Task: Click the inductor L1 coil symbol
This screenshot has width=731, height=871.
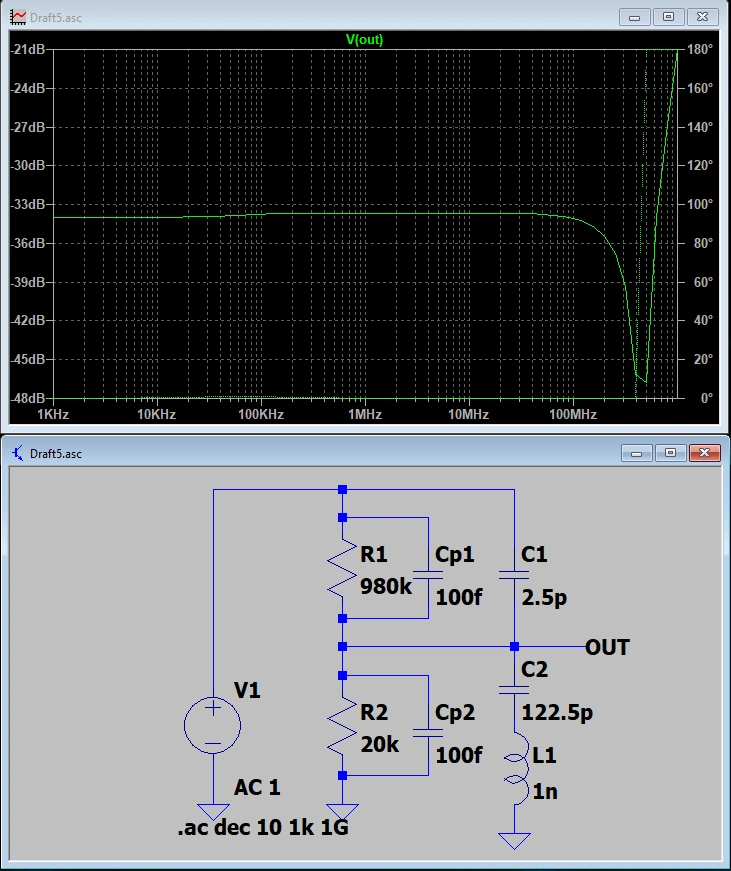Action: click(514, 768)
